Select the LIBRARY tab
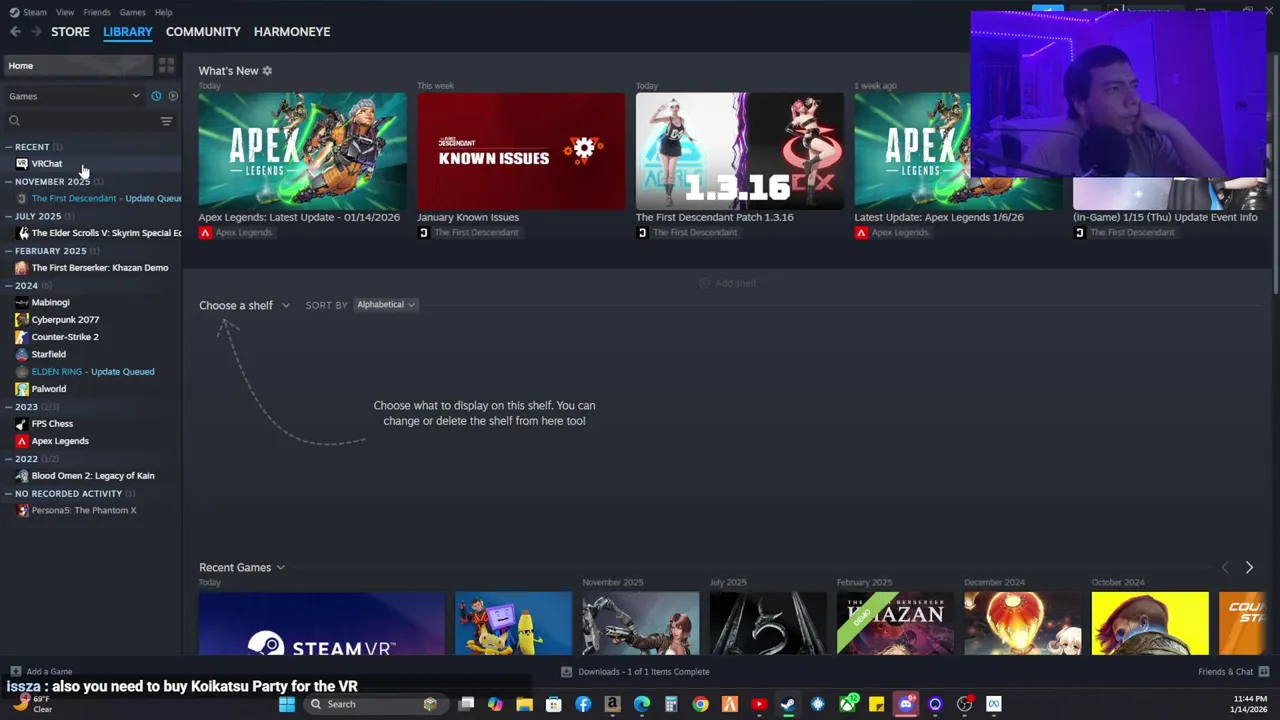The width and height of the screenshot is (1280, 720). (x=128, y=32)
